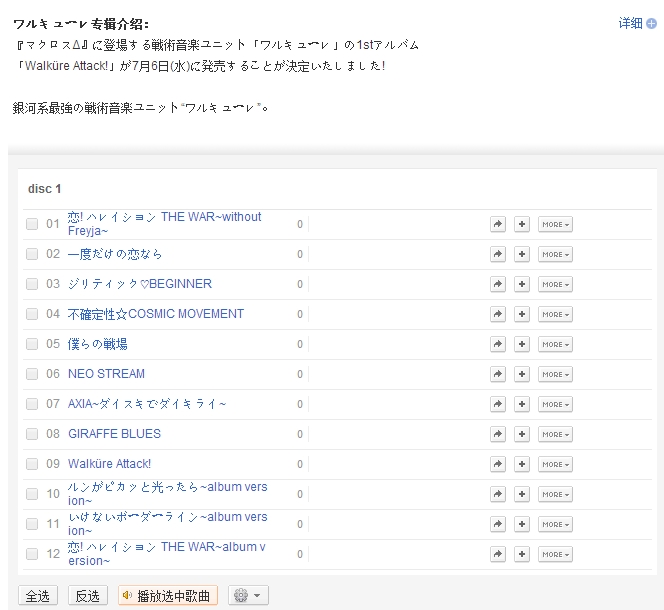Viewport: 664px width, 610px height.
Task: Open track 01 THE WAR without Freyja link
Action: (165, 224)
